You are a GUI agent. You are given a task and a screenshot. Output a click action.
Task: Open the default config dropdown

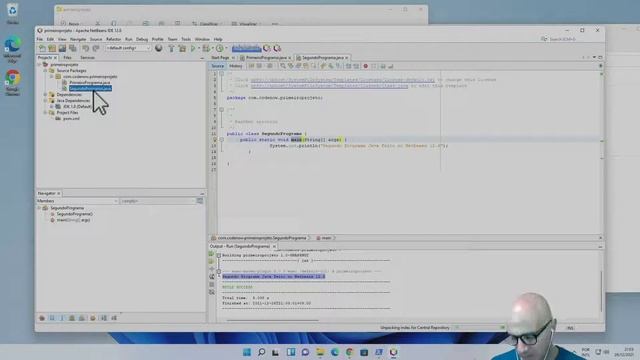coord(128,48)
